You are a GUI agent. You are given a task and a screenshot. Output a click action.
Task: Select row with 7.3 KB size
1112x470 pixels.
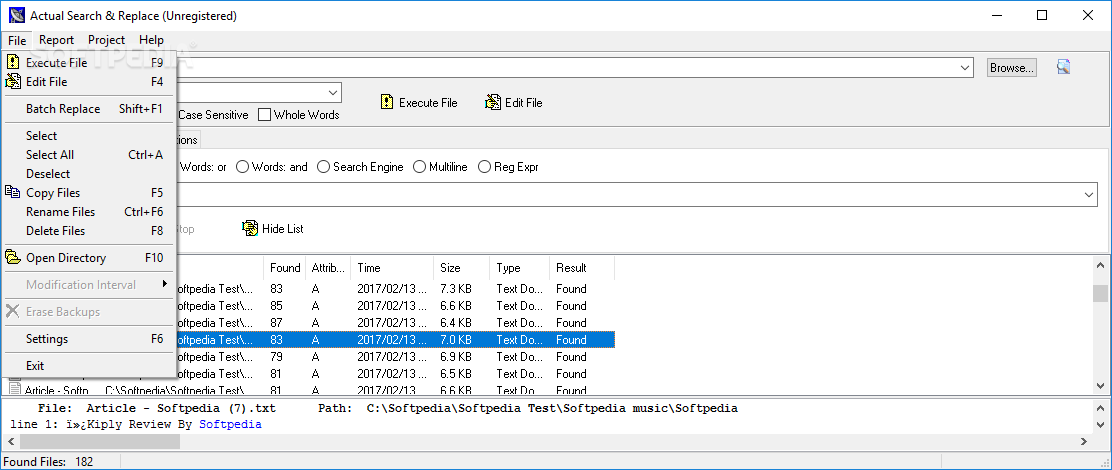tap(394, 289)
